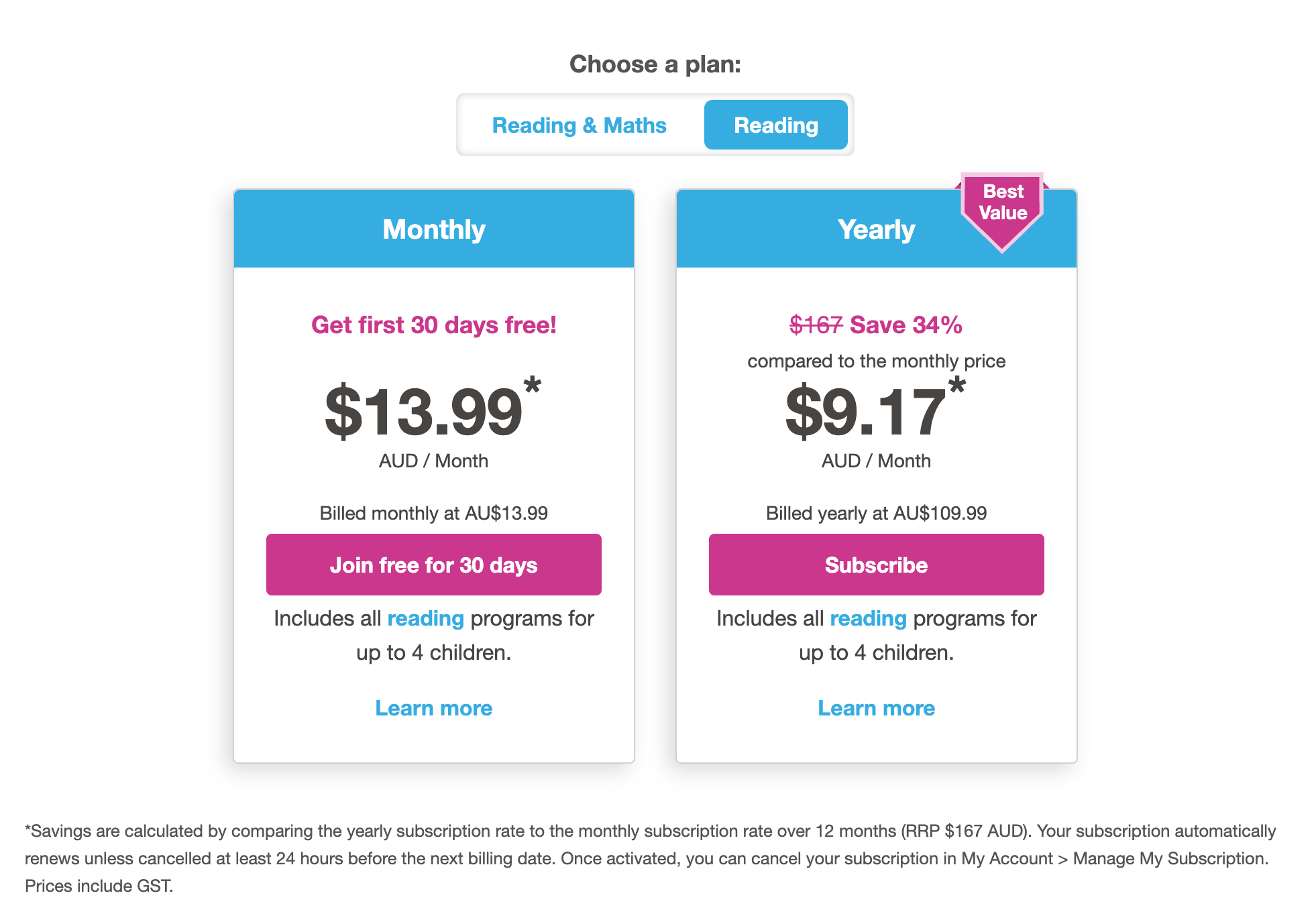Click the $13.99 monthly price
1316x924 pixels.
click(423, 411)
